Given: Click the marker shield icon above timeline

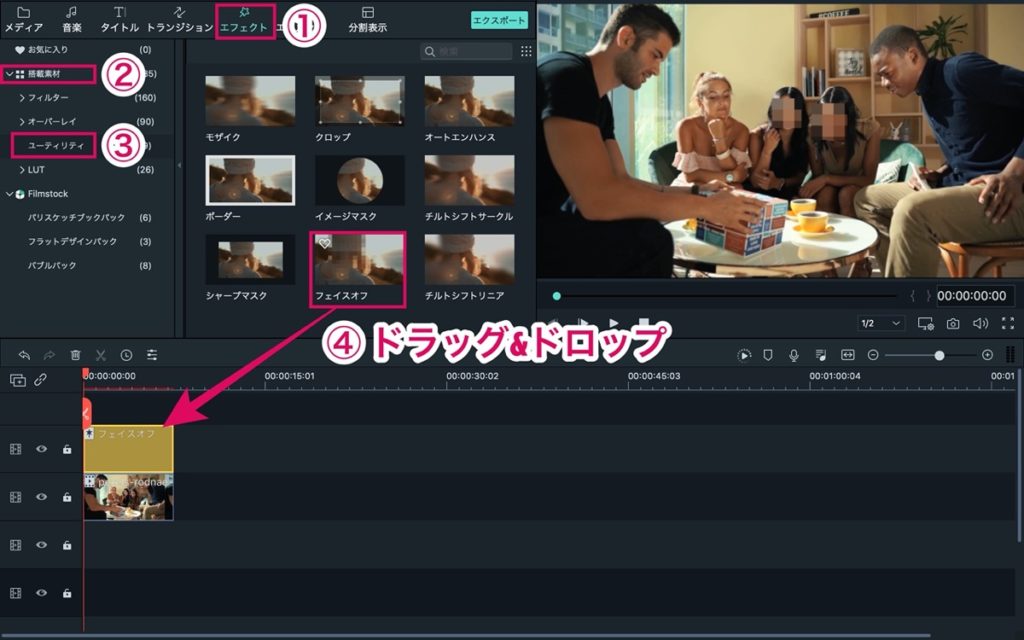Looking at the screenshot, I should pyautogui.click(x=768, y=355).
